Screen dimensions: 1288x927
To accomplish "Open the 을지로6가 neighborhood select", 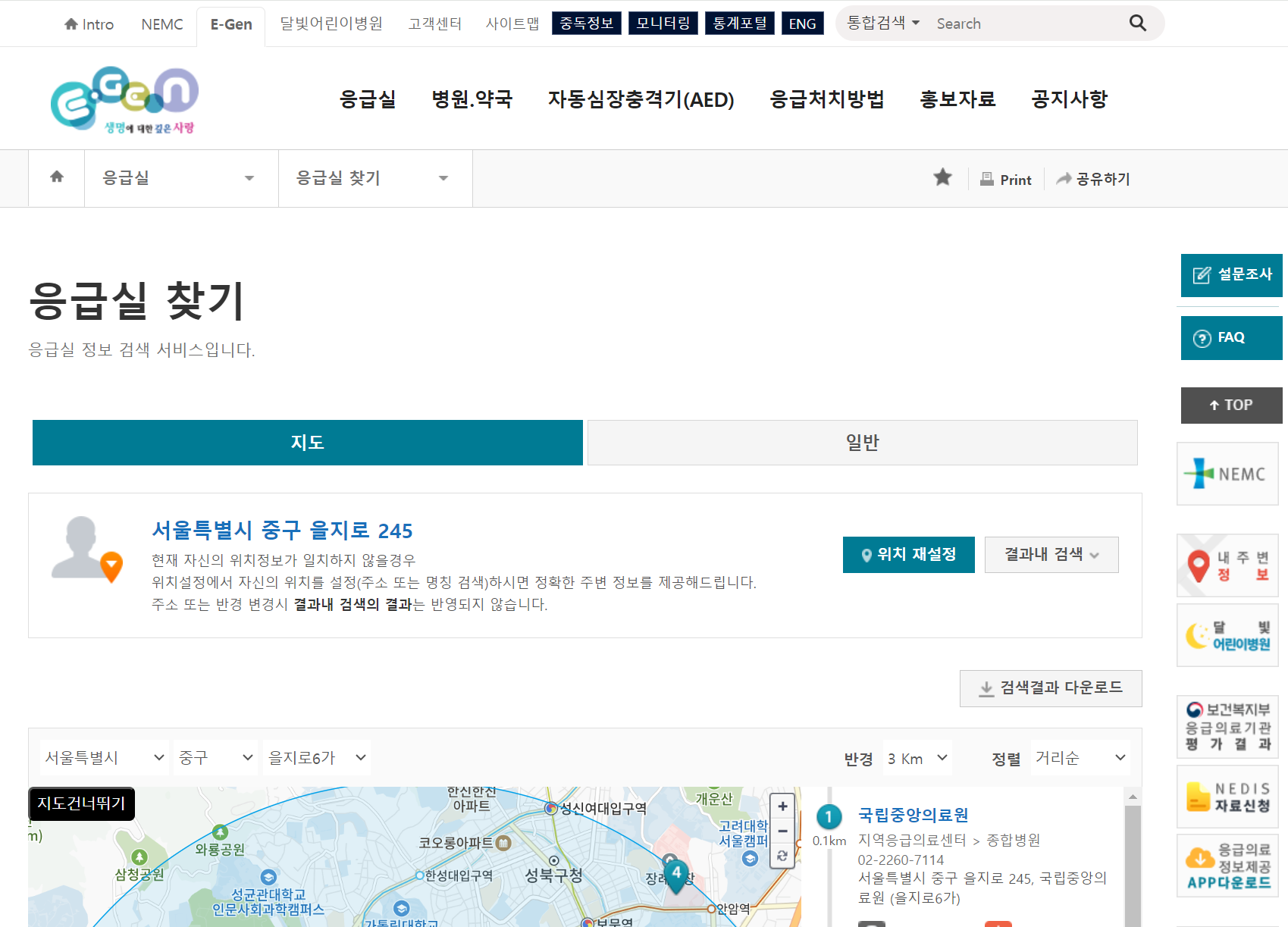I will coord(317,757).
